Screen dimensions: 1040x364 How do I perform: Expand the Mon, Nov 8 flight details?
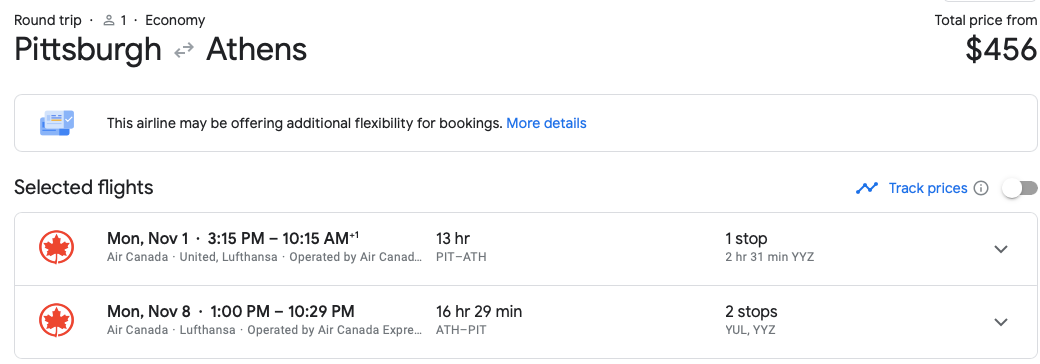(x=1001, y=322)
